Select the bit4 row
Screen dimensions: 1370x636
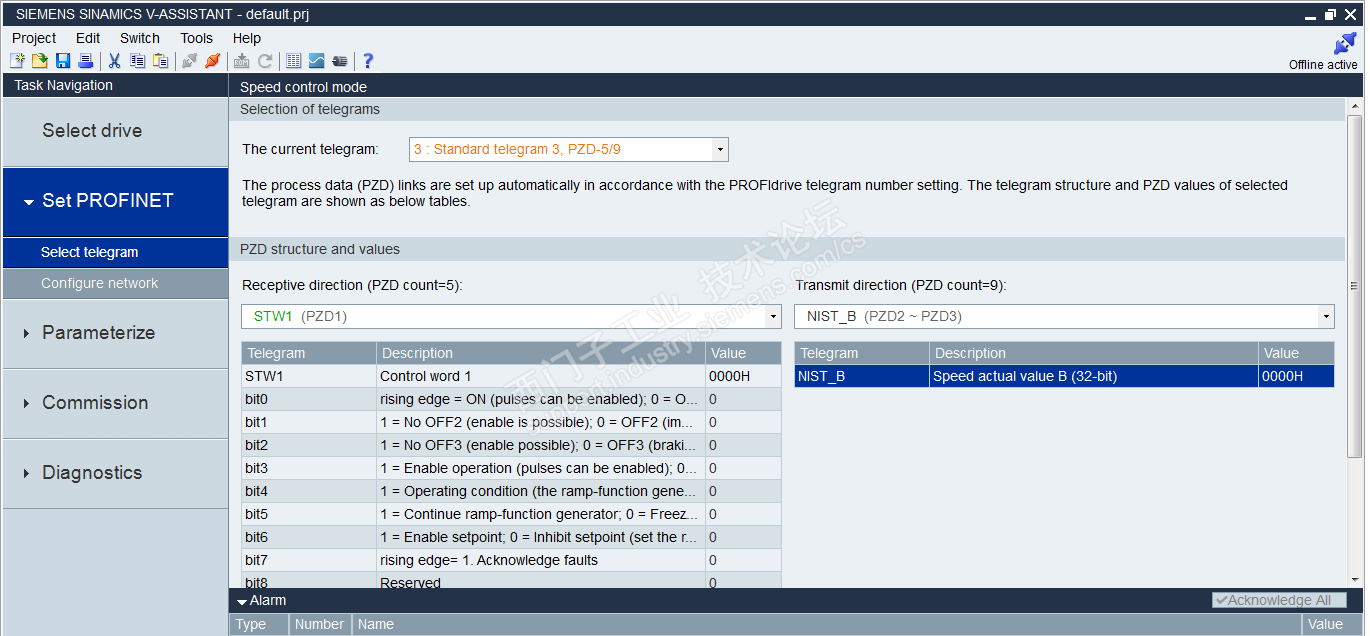511,491
